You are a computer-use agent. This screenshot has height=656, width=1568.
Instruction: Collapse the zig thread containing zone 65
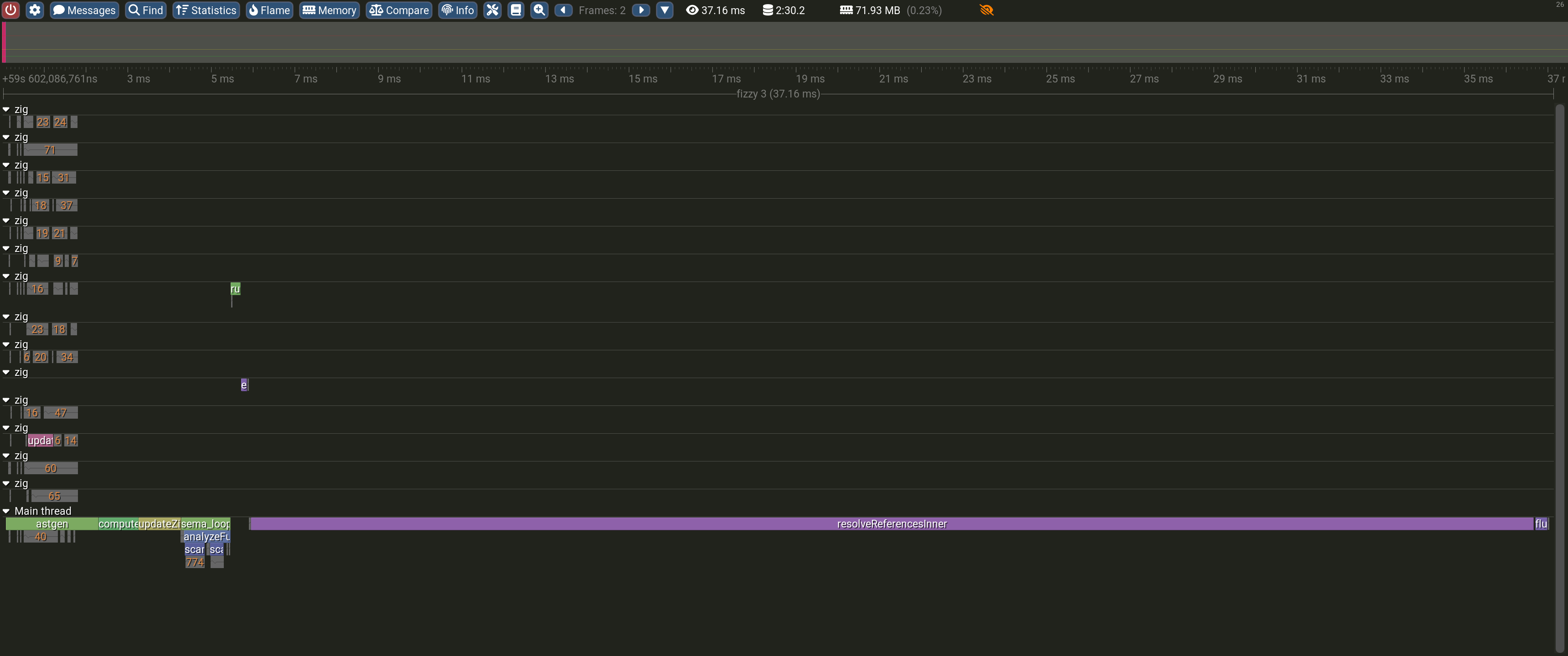coord(6,484)
